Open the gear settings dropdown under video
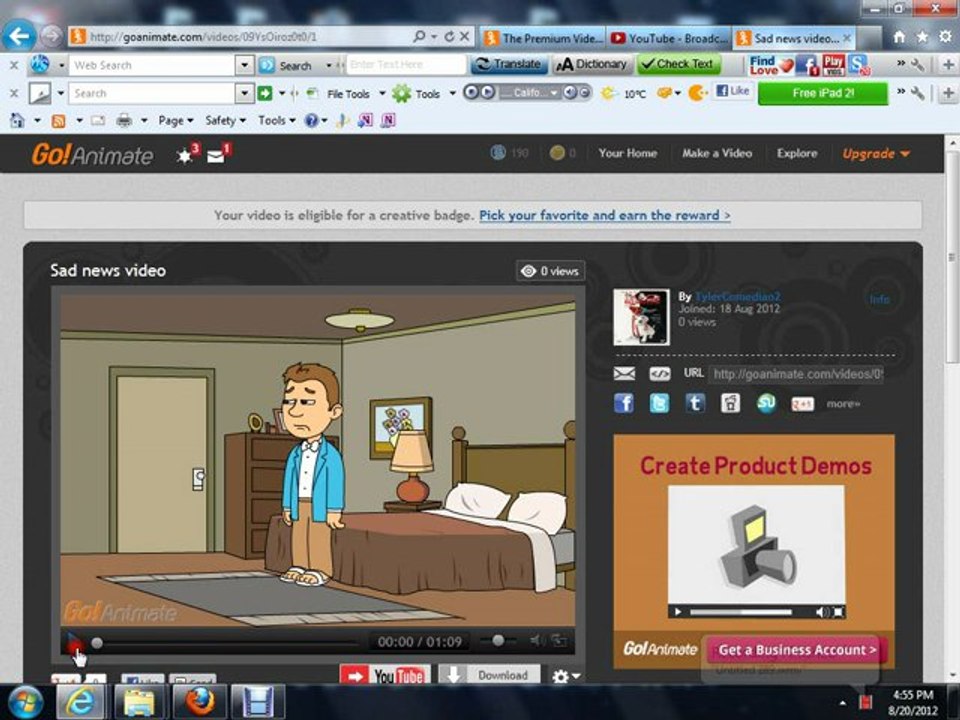The image size is (960, 720). [x=566, y=676]
